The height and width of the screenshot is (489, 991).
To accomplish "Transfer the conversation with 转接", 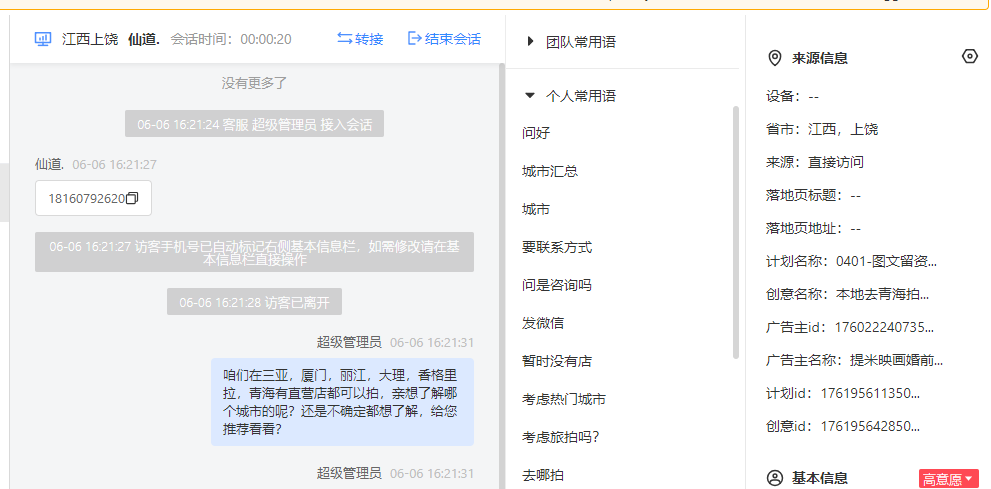I will click(360, 39).
